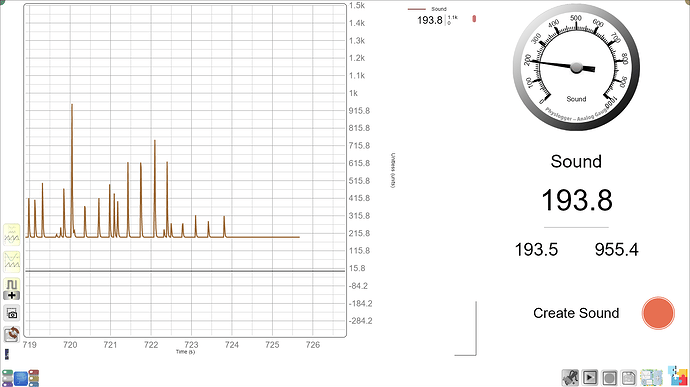The width and height of the screenshot is (690, 387).
Task: Click the Sound legend line color
Action: [416, 9]
